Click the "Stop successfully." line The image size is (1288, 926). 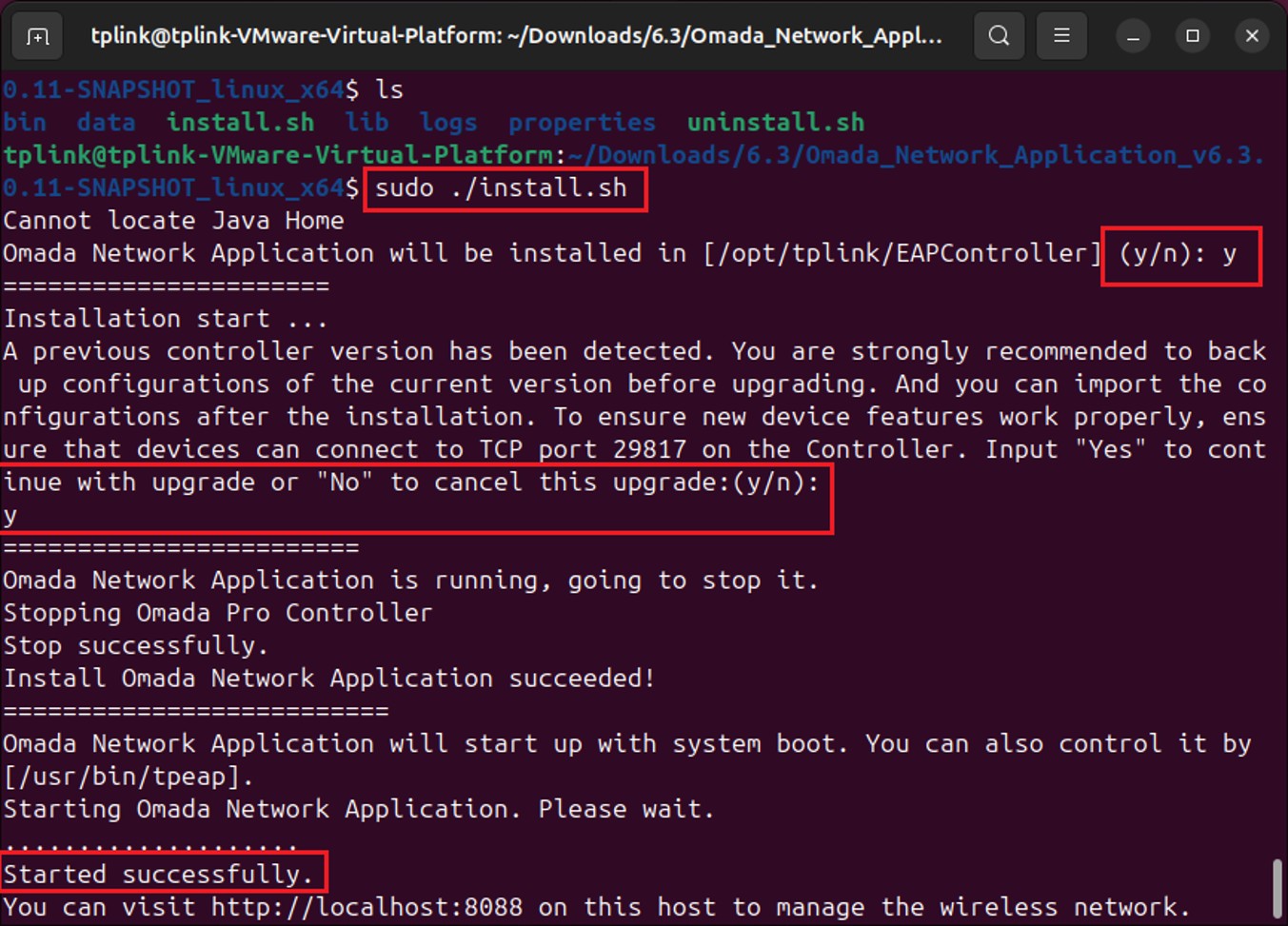[136, 645]
